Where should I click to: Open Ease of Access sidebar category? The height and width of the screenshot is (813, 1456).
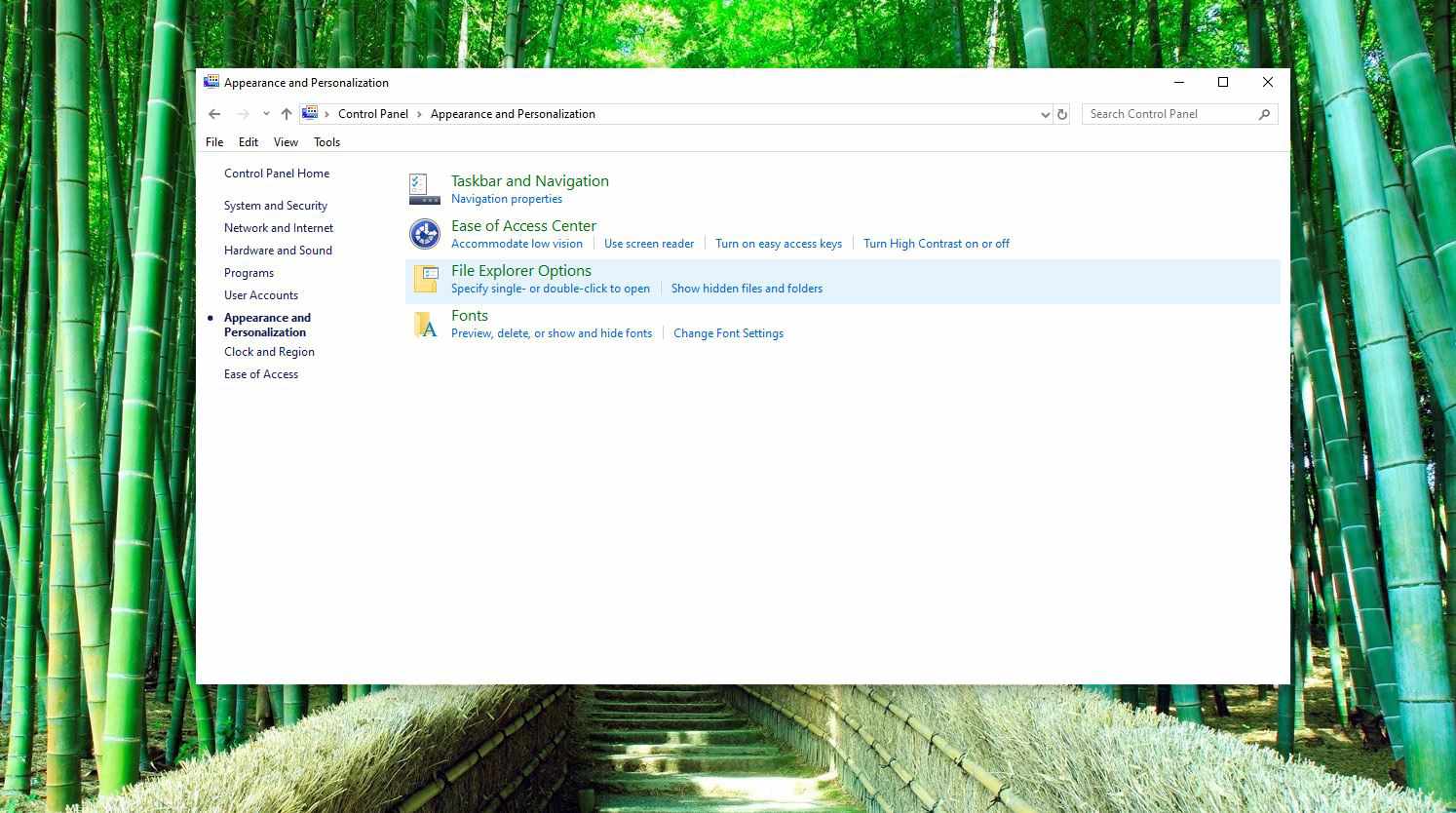(x=261, y=374)
